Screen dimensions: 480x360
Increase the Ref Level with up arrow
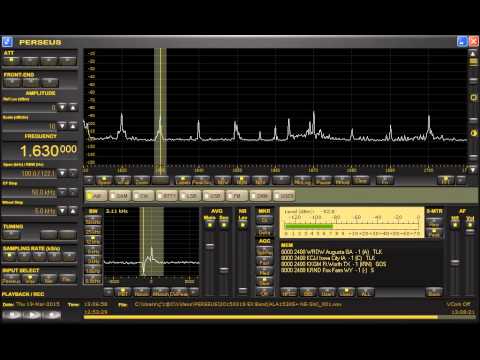tap(73, 107)
